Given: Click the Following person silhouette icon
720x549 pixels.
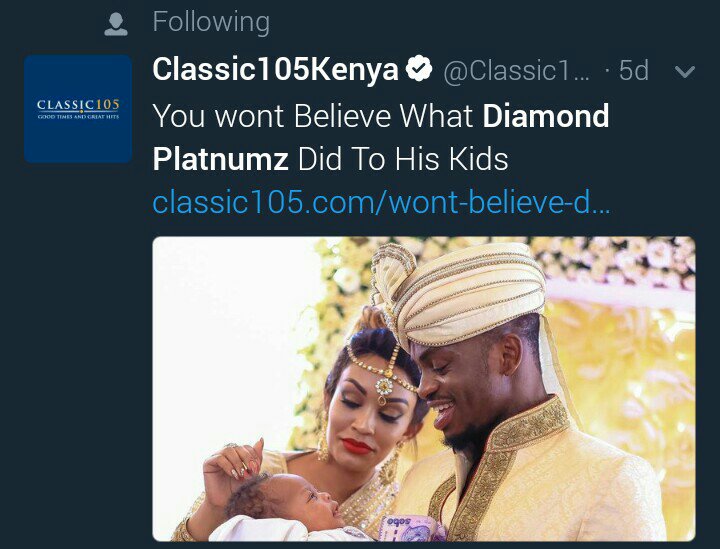Looking at the screenshot, I should (x=116, y=24).
